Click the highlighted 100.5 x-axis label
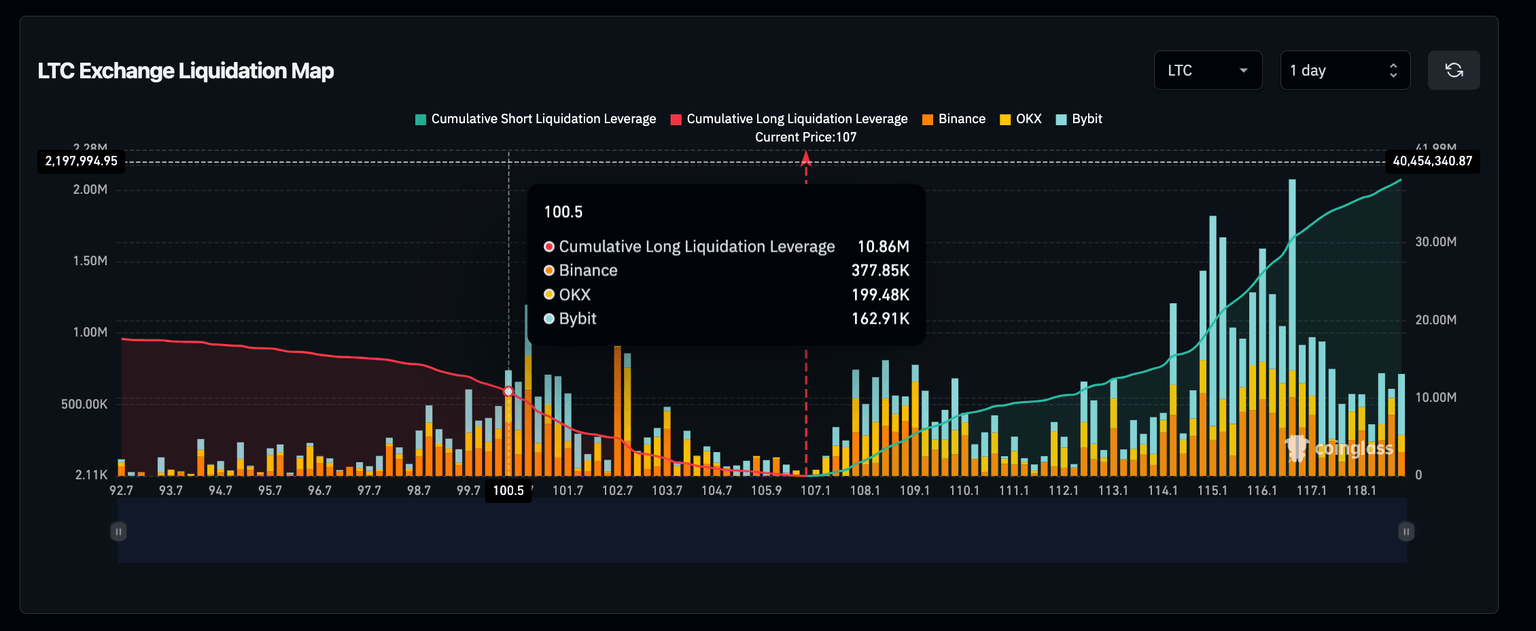 508,491
